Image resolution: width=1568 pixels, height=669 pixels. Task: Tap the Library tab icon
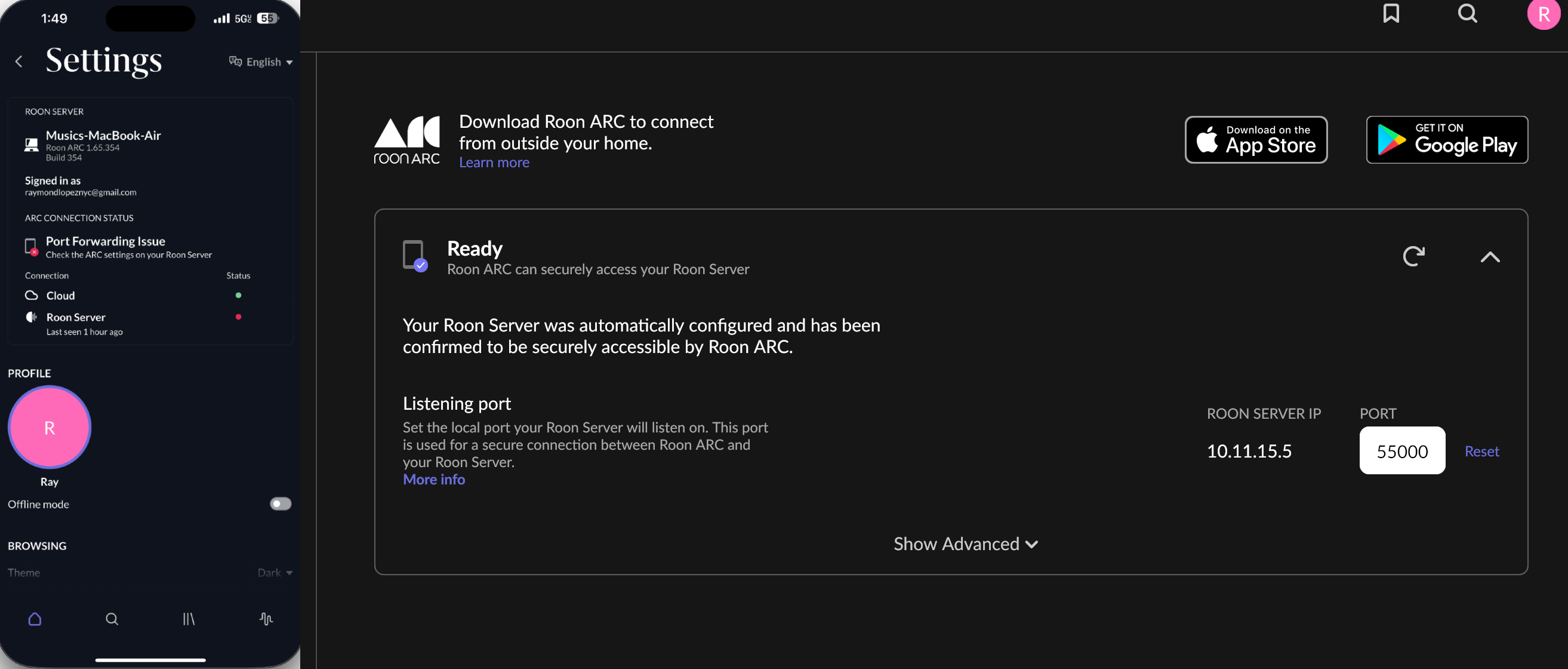[189, 618]
